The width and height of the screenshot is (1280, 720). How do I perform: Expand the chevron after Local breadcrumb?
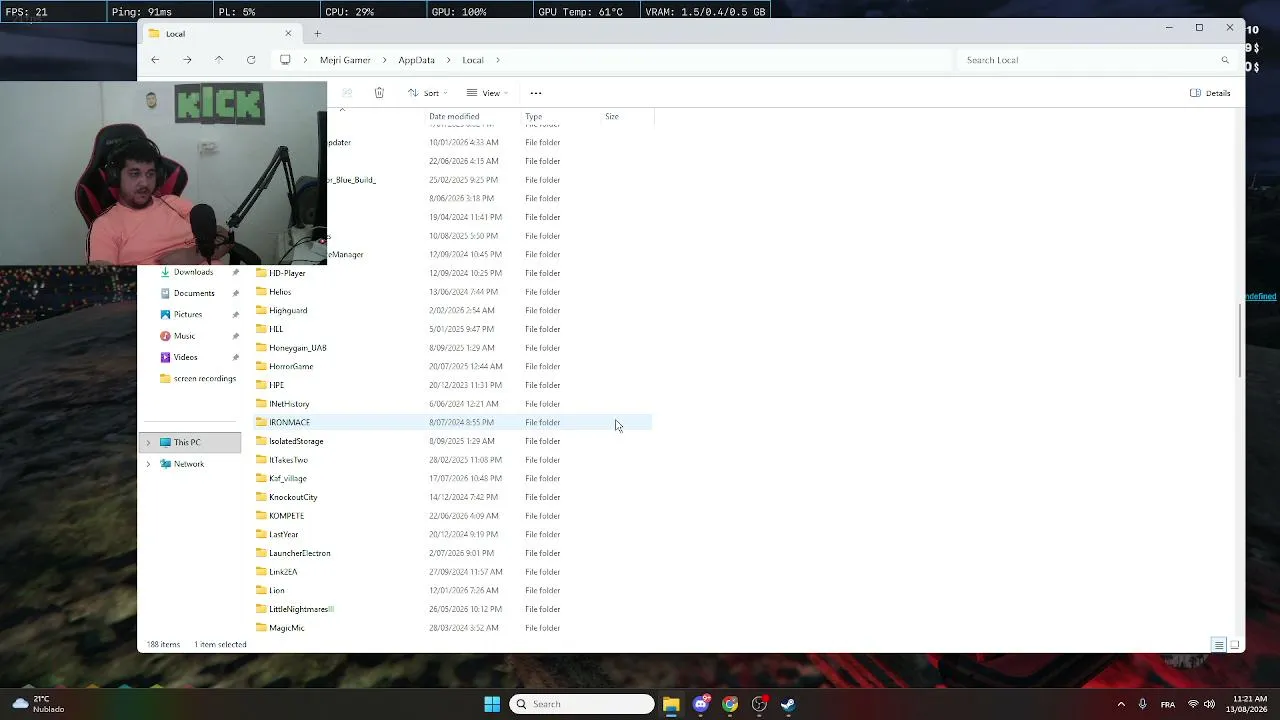click(x=497, y=60)
